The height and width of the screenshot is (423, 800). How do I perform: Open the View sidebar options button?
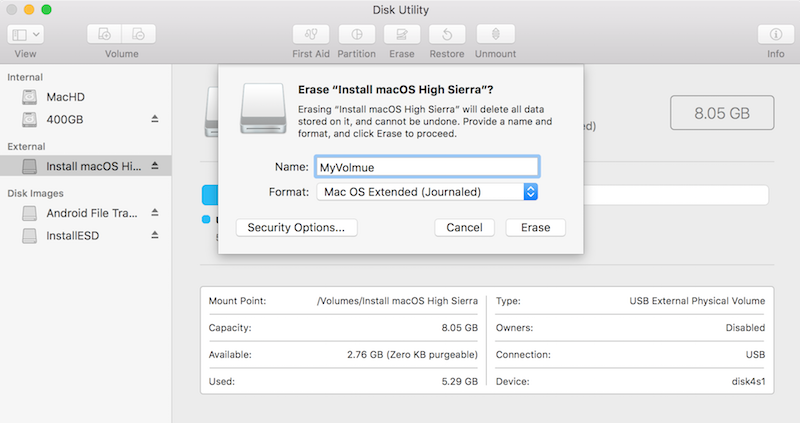(x=26, y=34)
